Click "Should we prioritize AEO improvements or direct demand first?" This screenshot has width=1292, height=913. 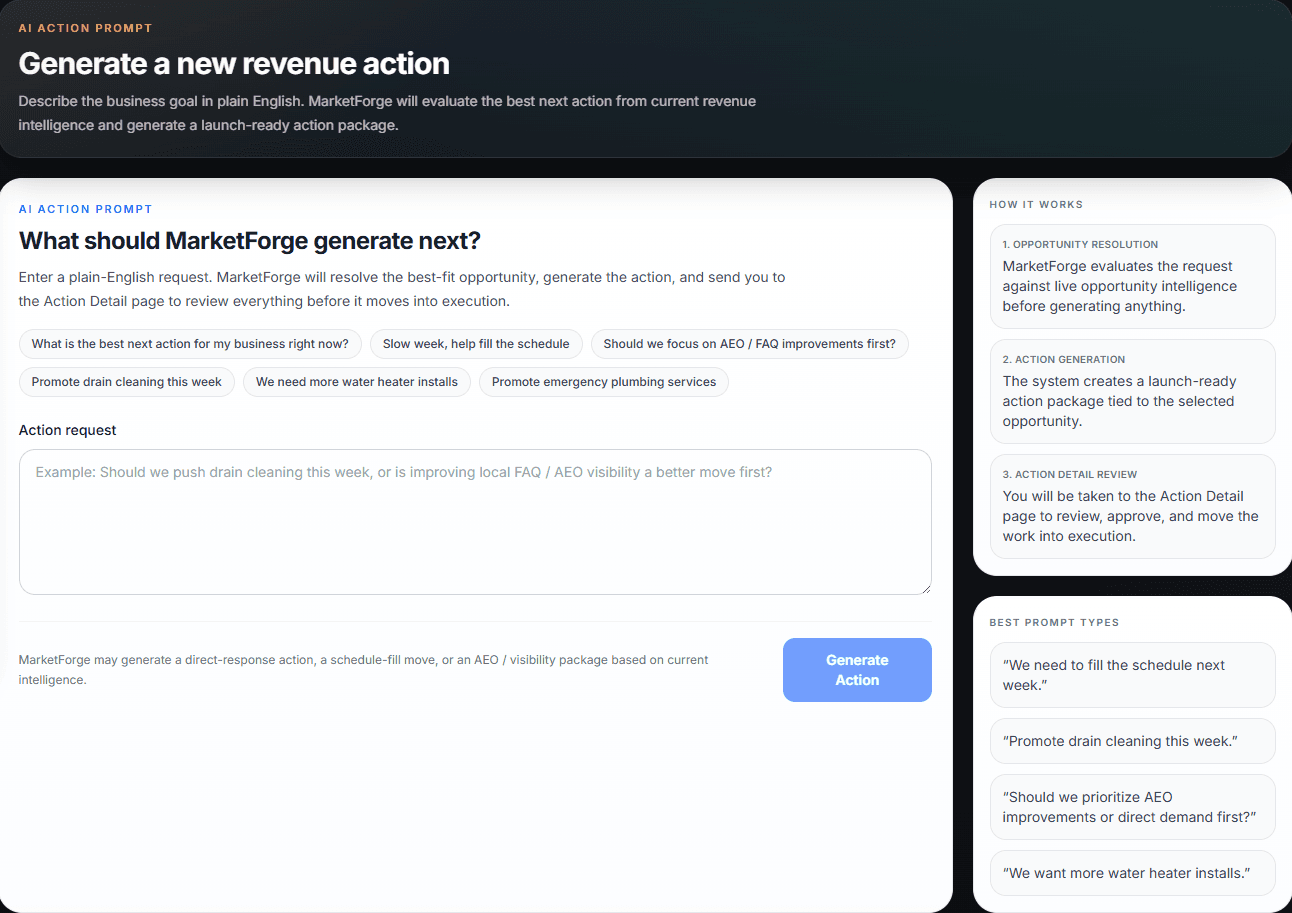(x=1132, y=806)
